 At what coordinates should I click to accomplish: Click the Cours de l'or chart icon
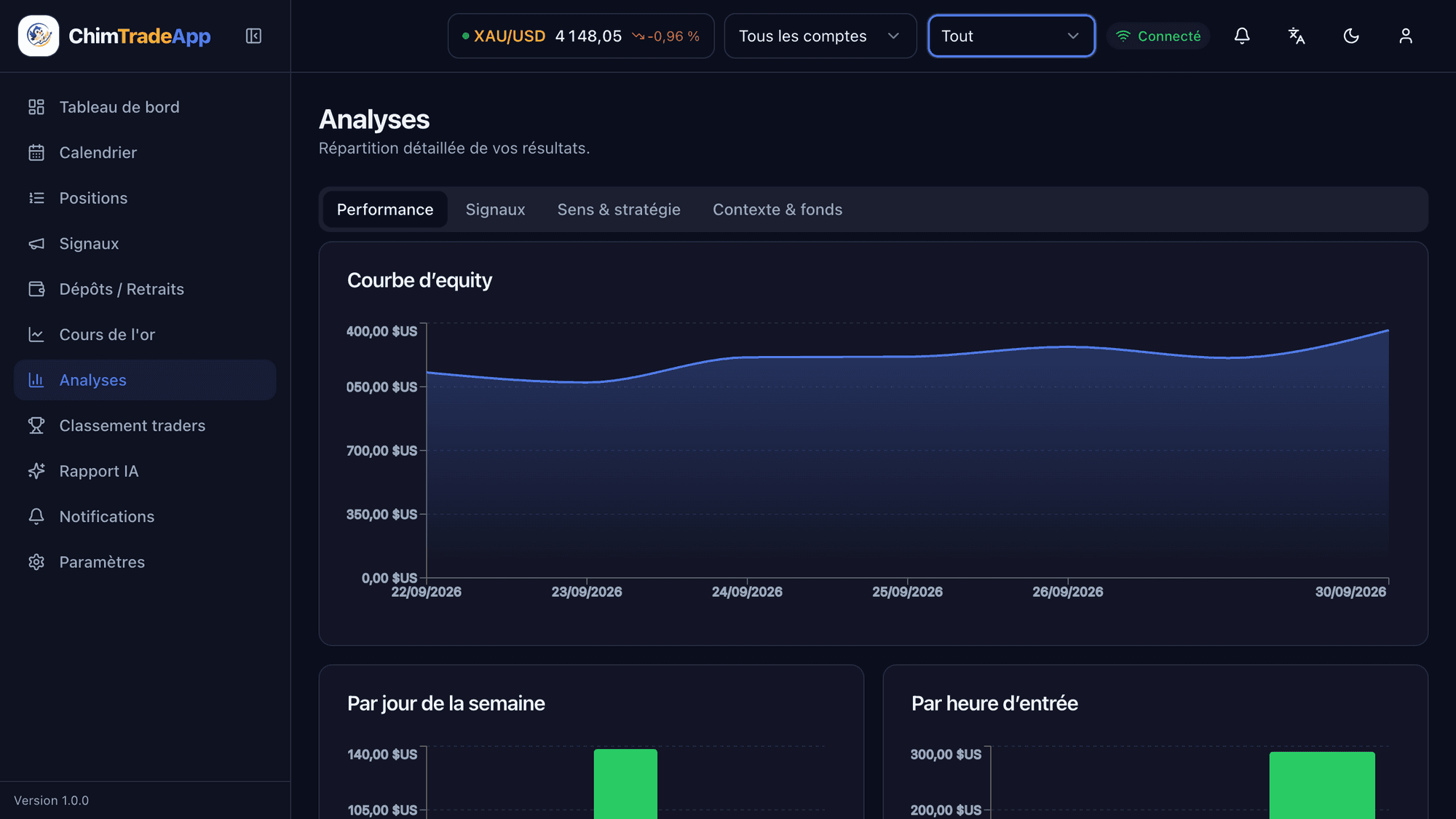(x=36, y=335)
